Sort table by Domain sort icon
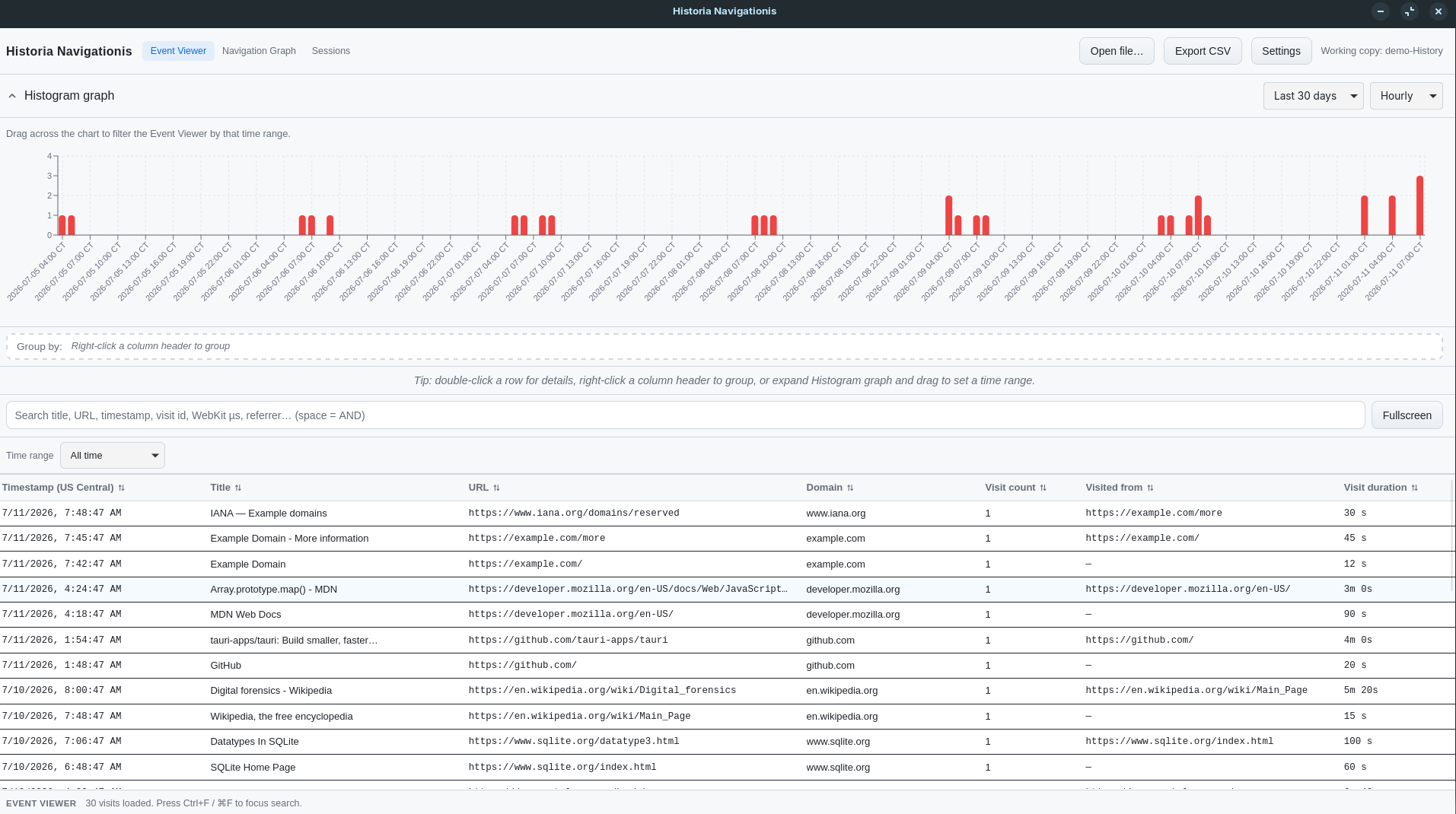The height and width of the screenshot is (814, 1456). [850, 488]
